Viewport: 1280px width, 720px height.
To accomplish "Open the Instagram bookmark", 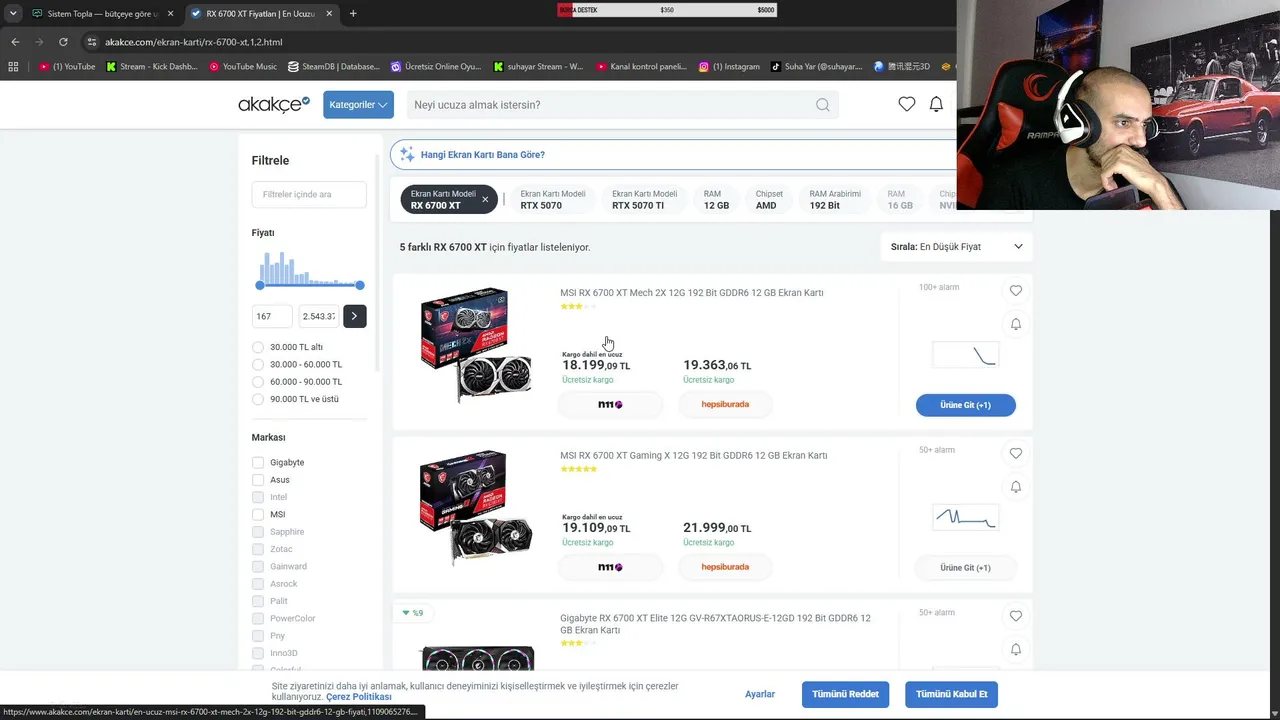I will [x=729, y=67].
